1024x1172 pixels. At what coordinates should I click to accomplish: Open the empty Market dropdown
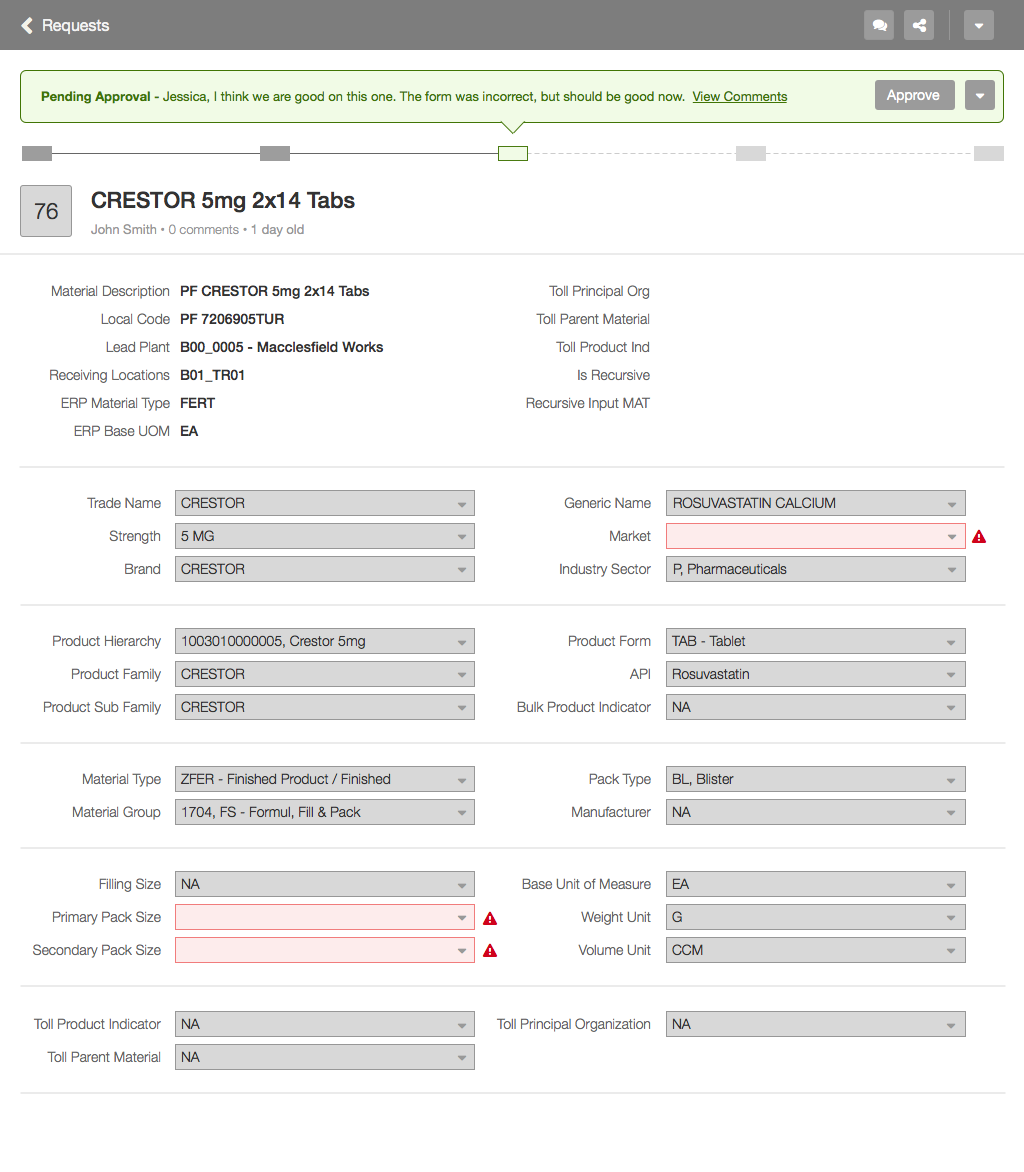click(x=815, y=536)
